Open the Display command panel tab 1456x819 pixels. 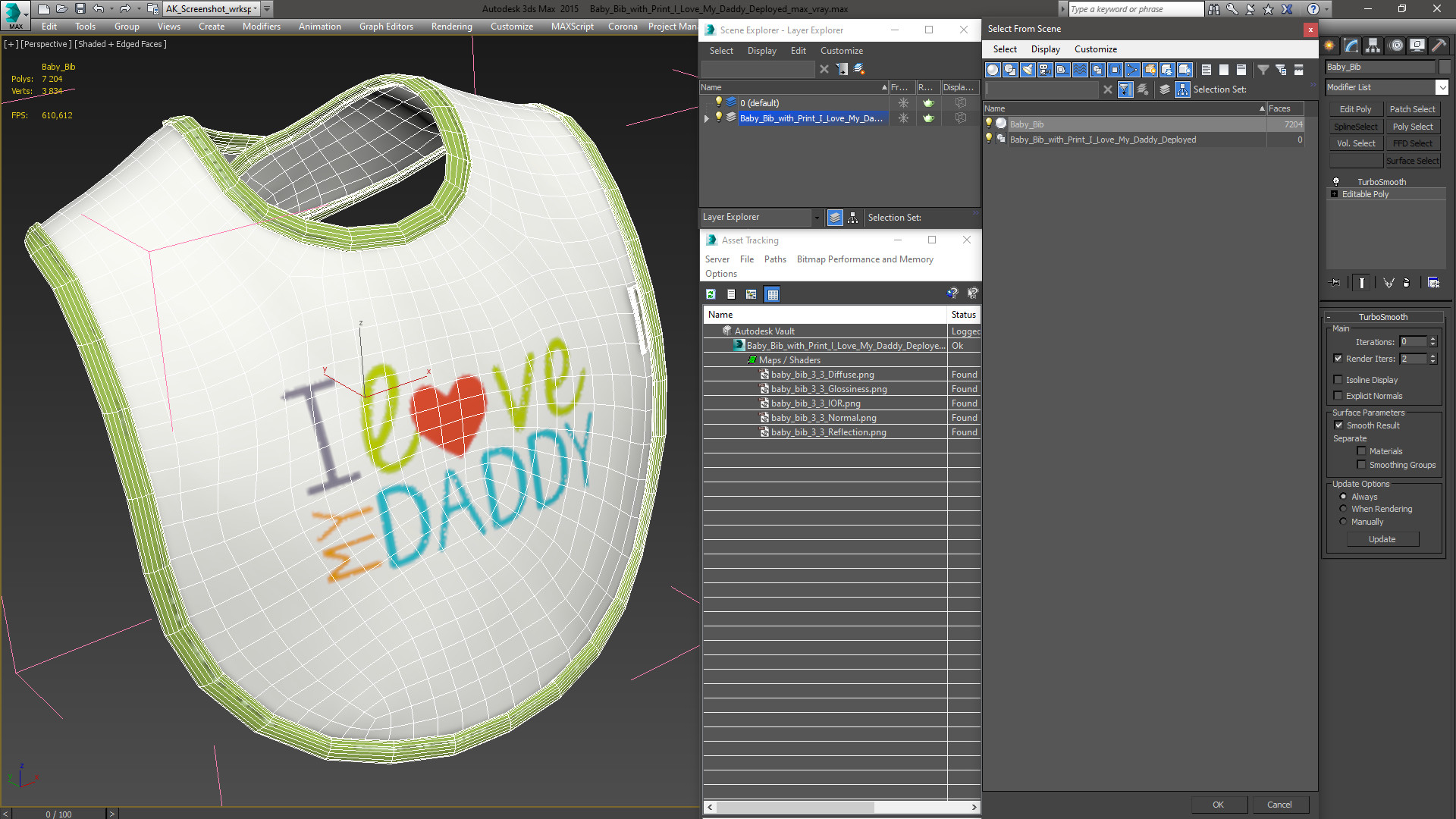click(x=1417, y=45)
